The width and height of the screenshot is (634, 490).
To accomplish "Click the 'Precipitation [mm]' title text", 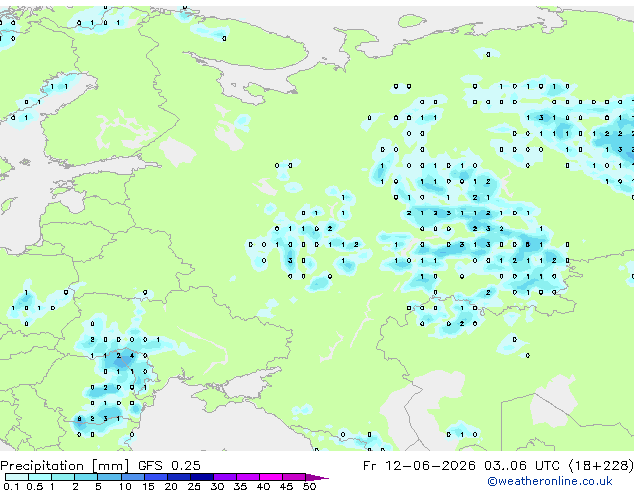I will tap(64, 466).
